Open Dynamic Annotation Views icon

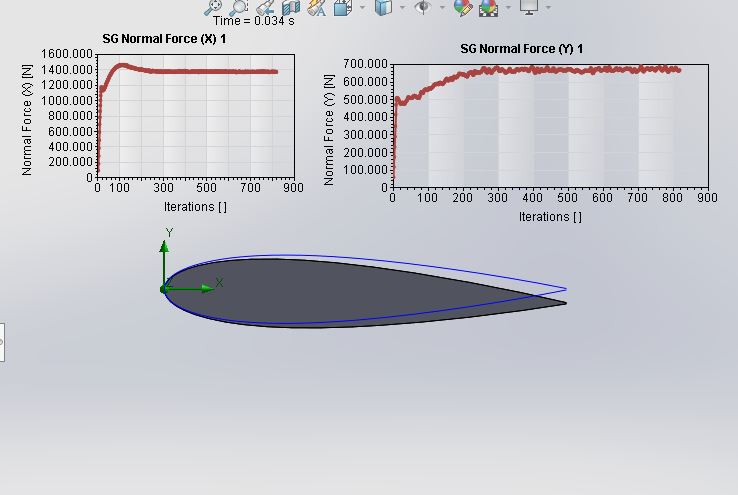317,7
